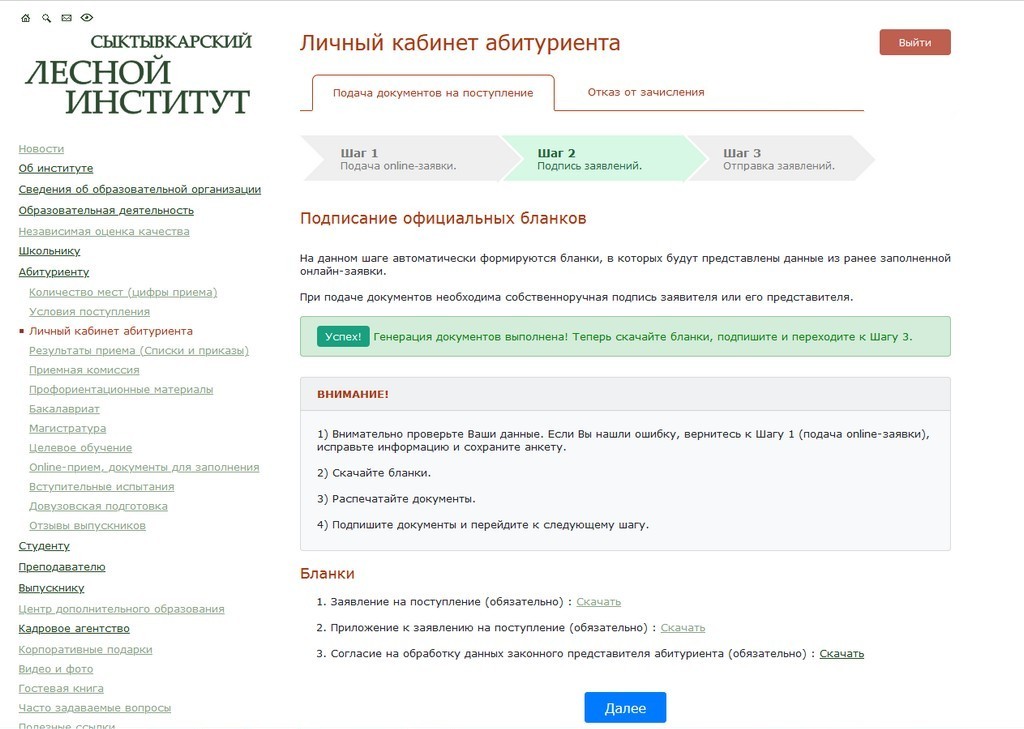Download the Согласие на обработку данных form

click(841, 654)
